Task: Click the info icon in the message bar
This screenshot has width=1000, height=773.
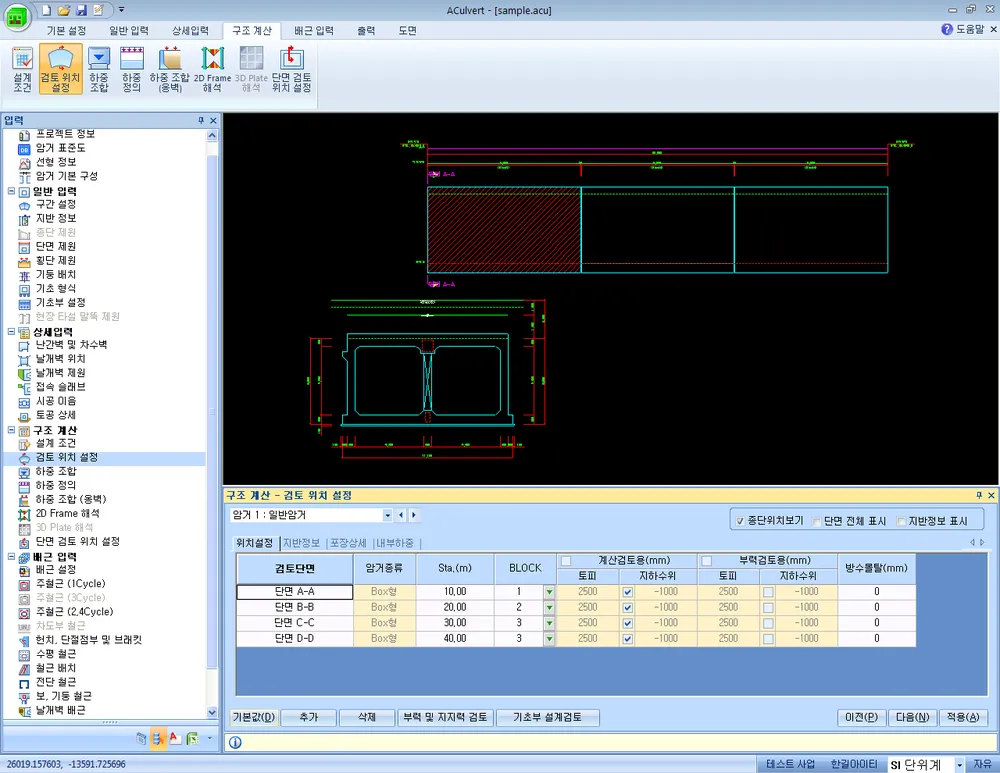Action: pos(235,742)
